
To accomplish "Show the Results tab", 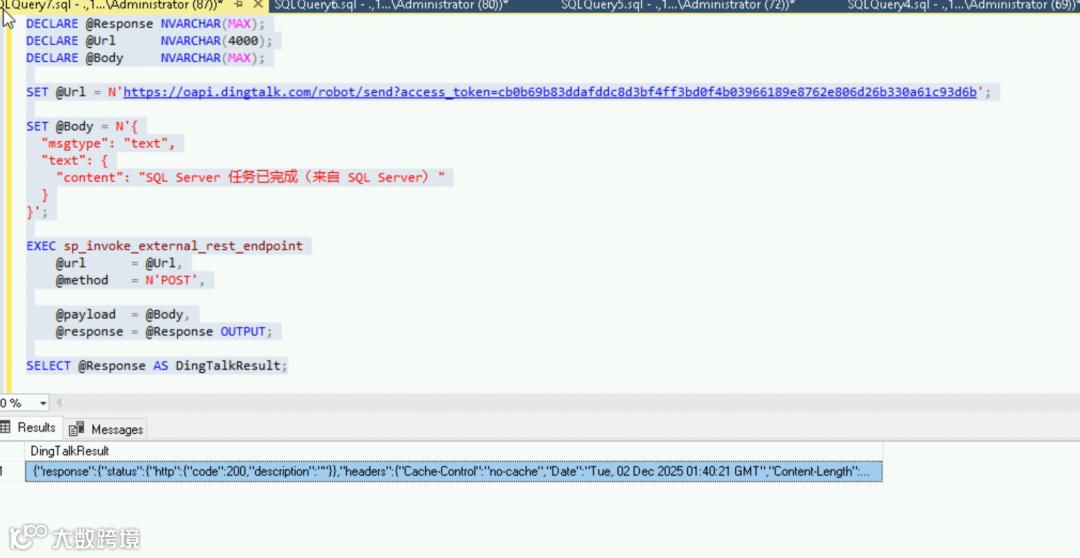I will point(30,428).
